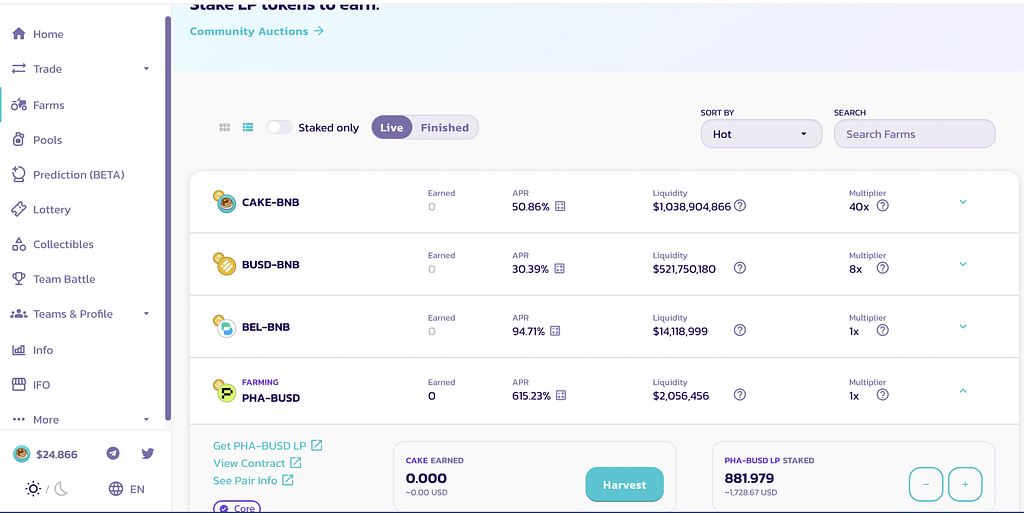Image resolution: width=1024 pixels, height=513 pixels.
Task: Click BEL-BNB multiplier help icon
Action: 883,331
